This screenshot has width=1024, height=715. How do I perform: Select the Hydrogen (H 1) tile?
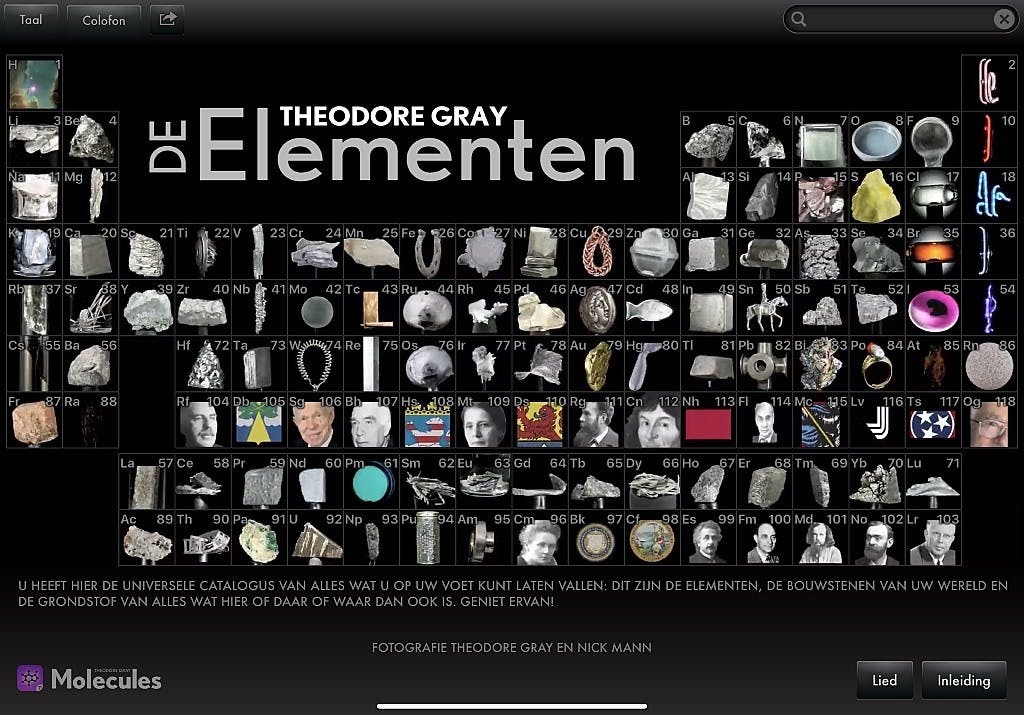35,82
